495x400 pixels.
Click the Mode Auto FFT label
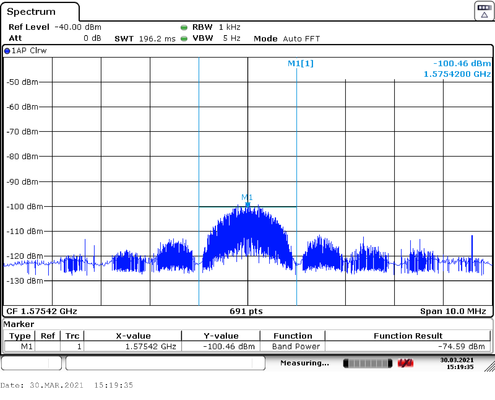[x=287, y=39]
